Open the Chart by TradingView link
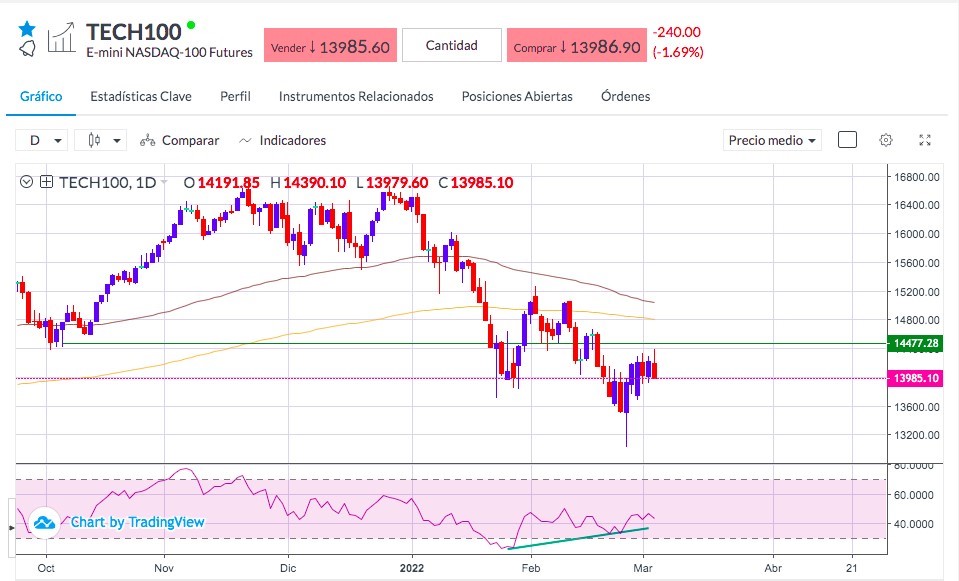This screenshot has width=959, height=581. [x=137, y=522]
